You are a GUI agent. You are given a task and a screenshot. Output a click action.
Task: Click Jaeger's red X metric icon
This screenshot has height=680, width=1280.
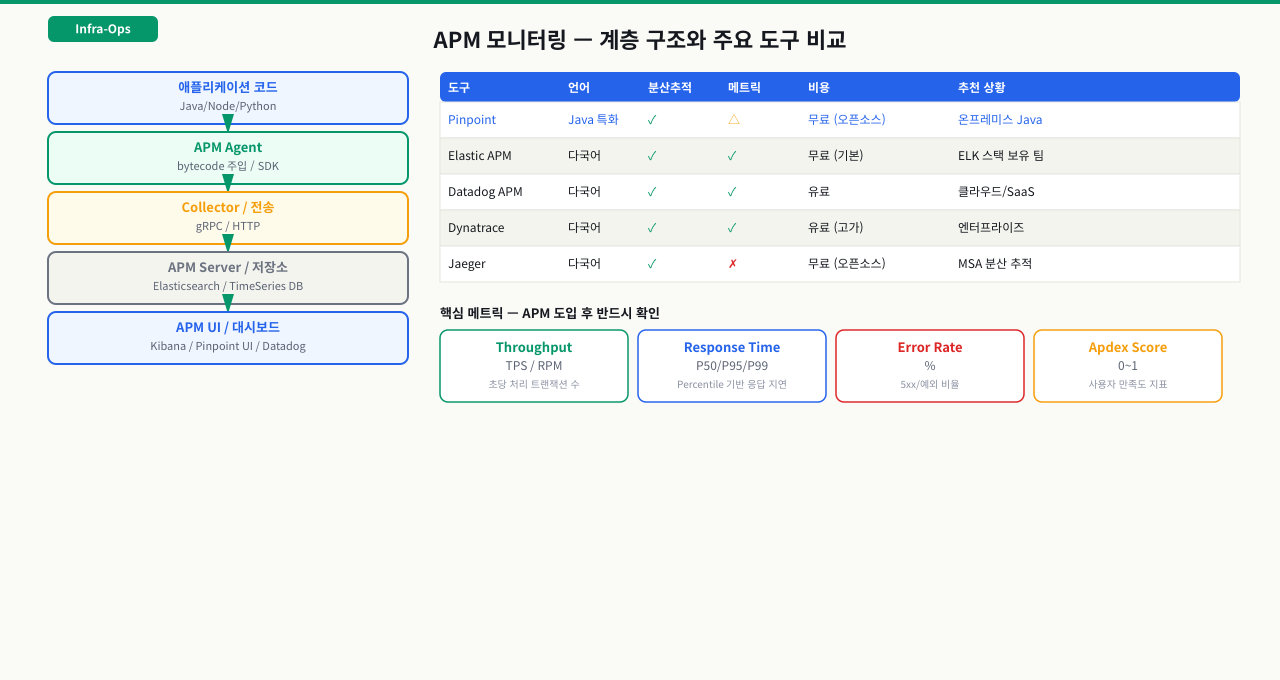click(732, 264)
